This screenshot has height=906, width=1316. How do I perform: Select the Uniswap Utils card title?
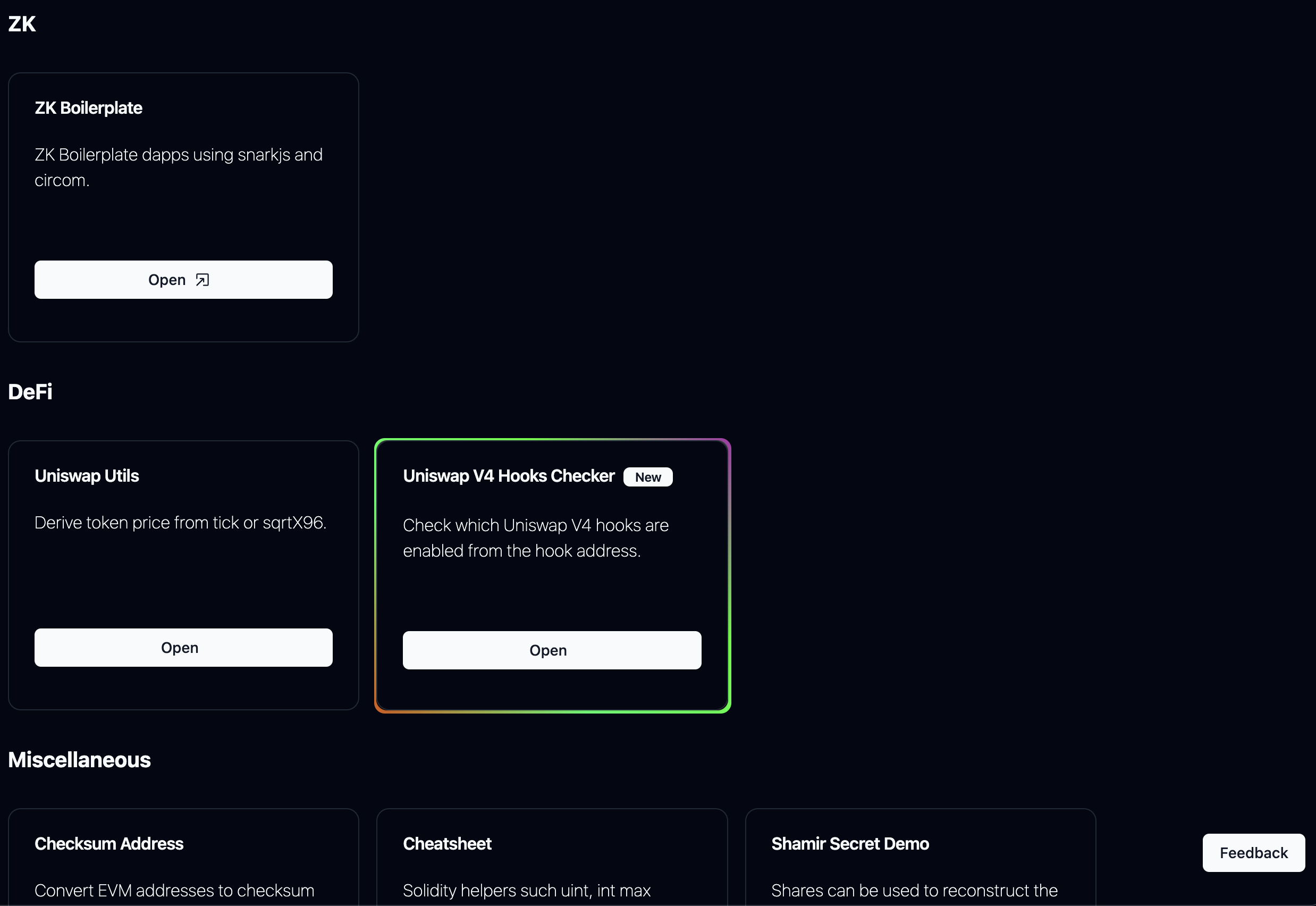click(x=87, y=476)
